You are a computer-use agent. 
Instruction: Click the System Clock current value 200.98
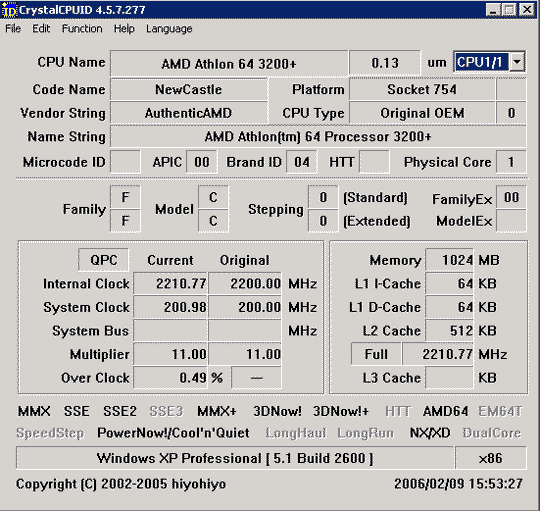tap(170, 307)
